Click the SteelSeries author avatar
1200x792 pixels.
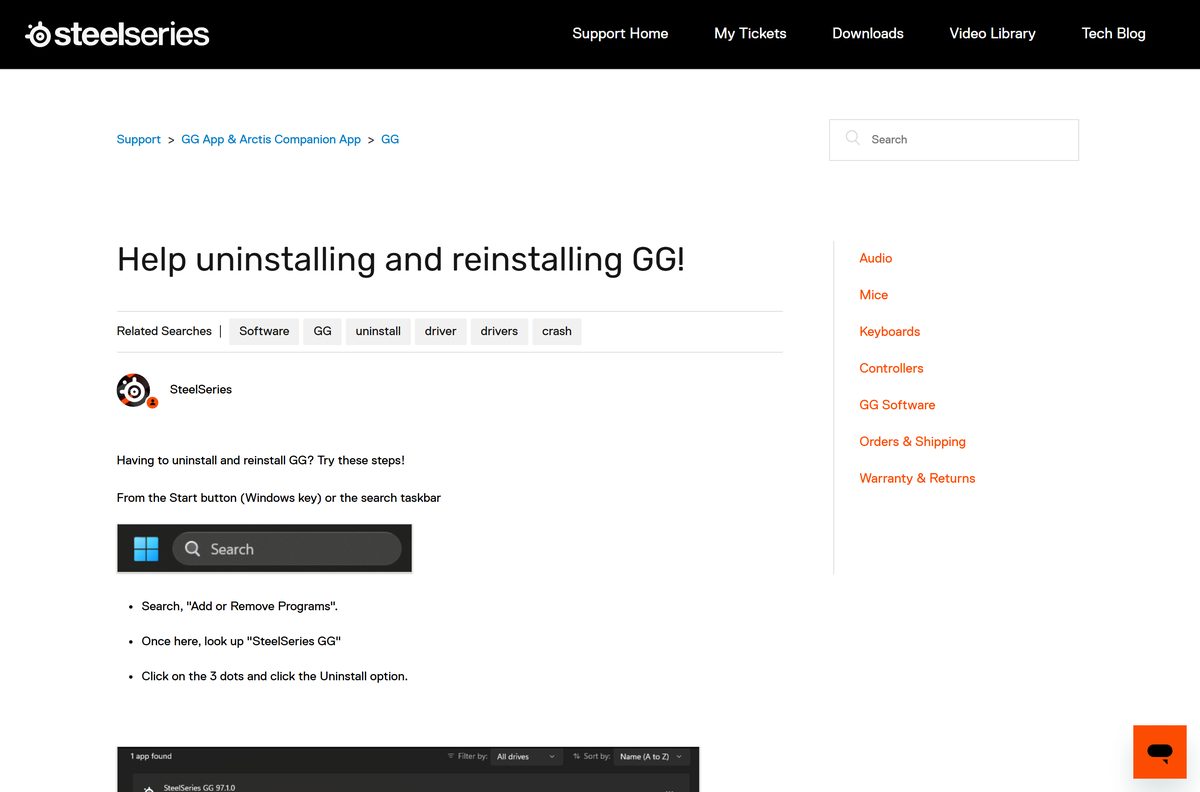pos(135,390)
